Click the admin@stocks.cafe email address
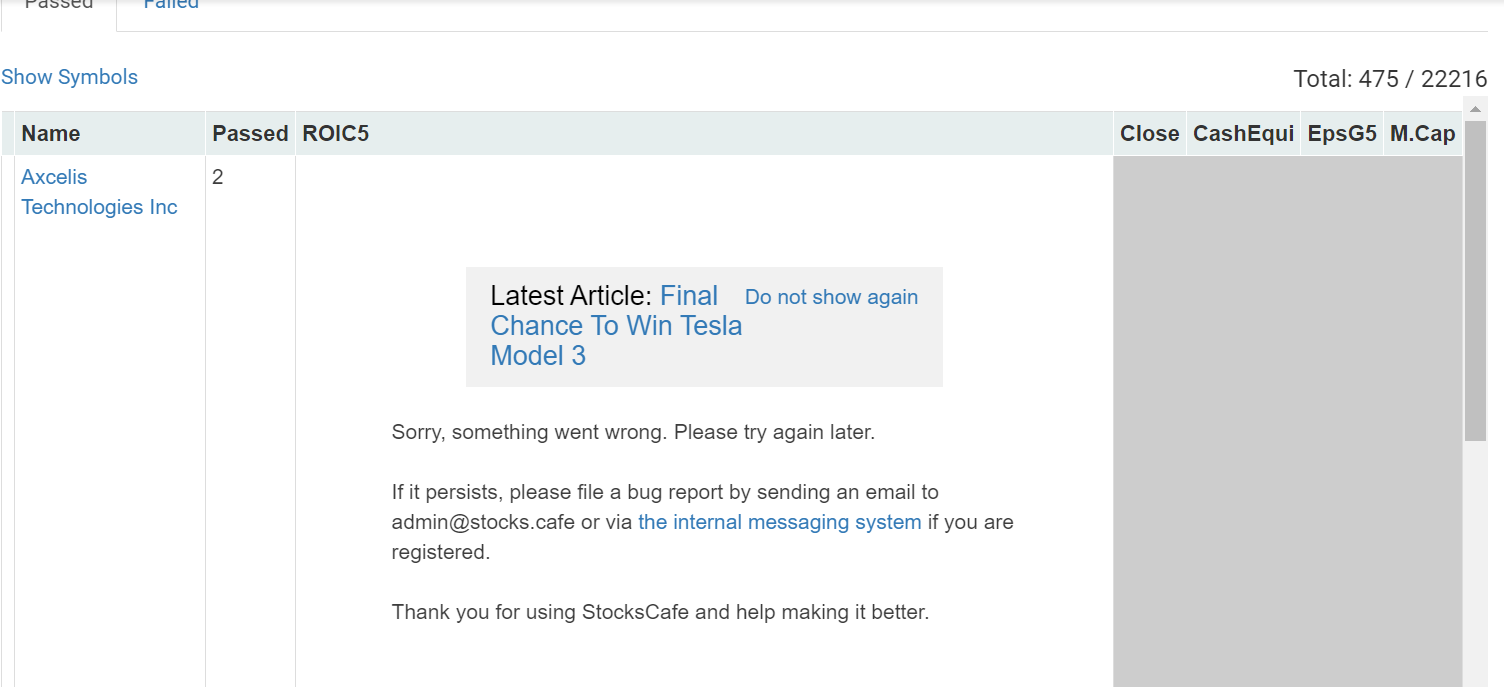 pyautogui.click(x=482, y=522)
